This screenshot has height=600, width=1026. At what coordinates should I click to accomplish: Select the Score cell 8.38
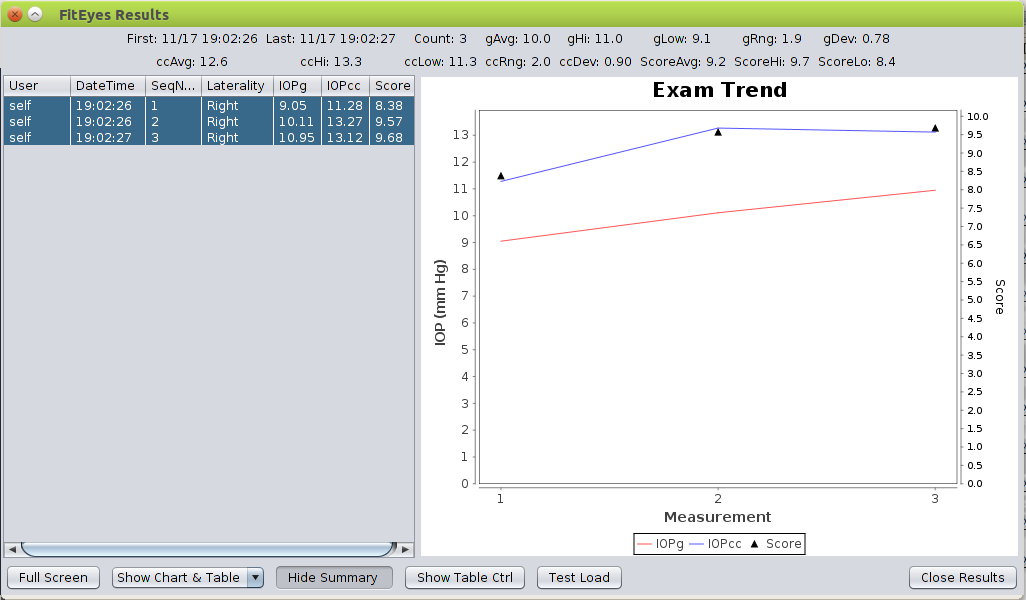[392, 105]
